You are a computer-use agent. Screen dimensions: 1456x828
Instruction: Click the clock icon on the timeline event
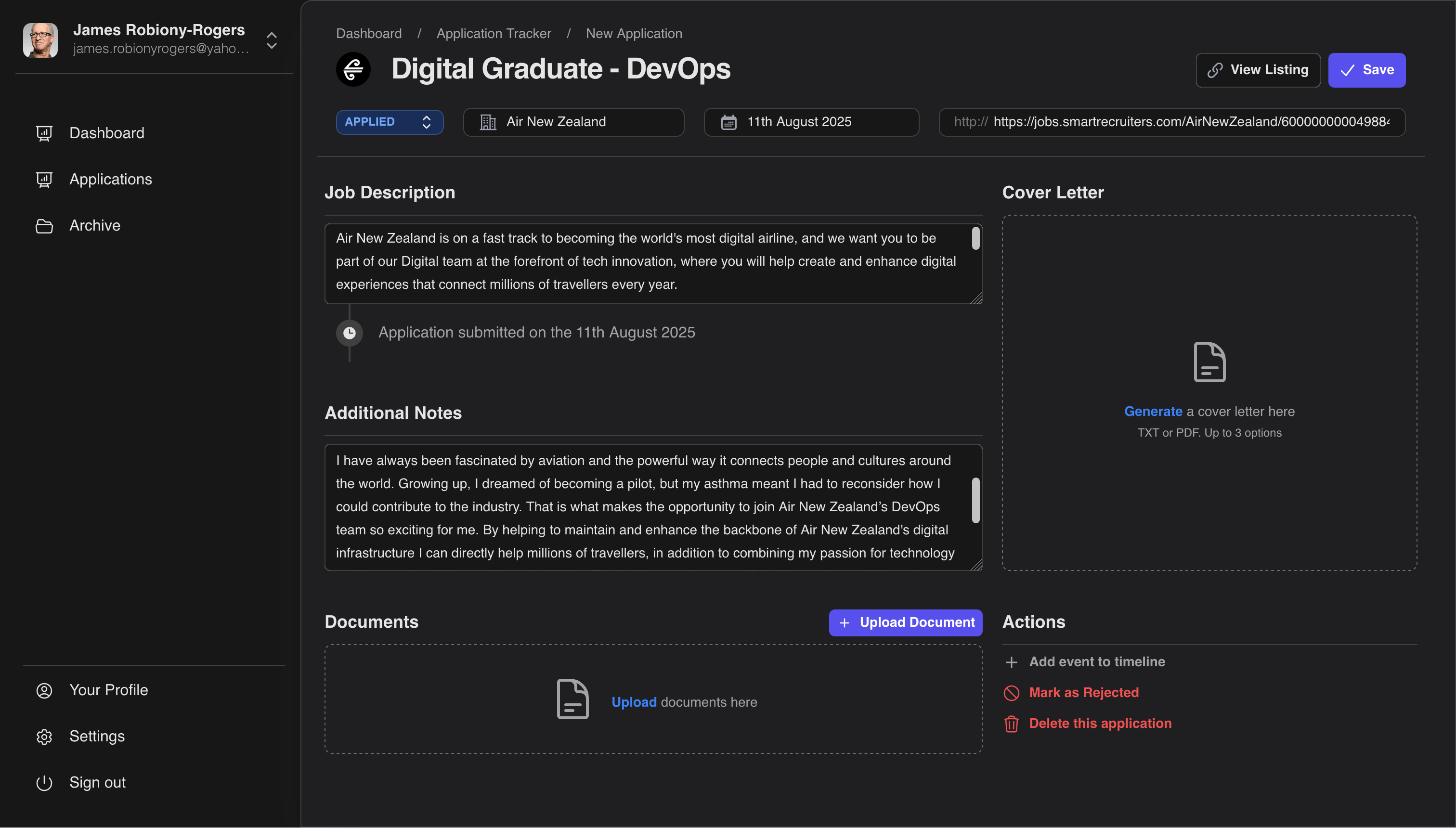point(349,333)
